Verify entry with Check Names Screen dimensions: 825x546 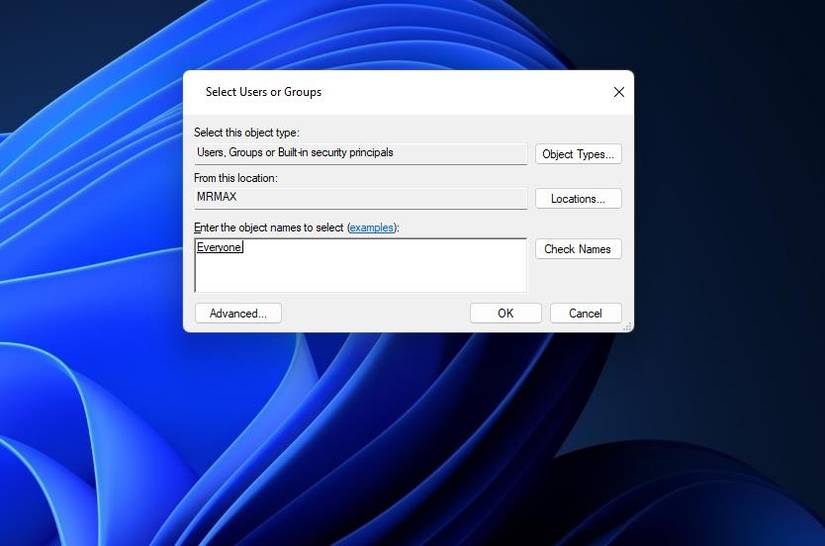(578, 249)
